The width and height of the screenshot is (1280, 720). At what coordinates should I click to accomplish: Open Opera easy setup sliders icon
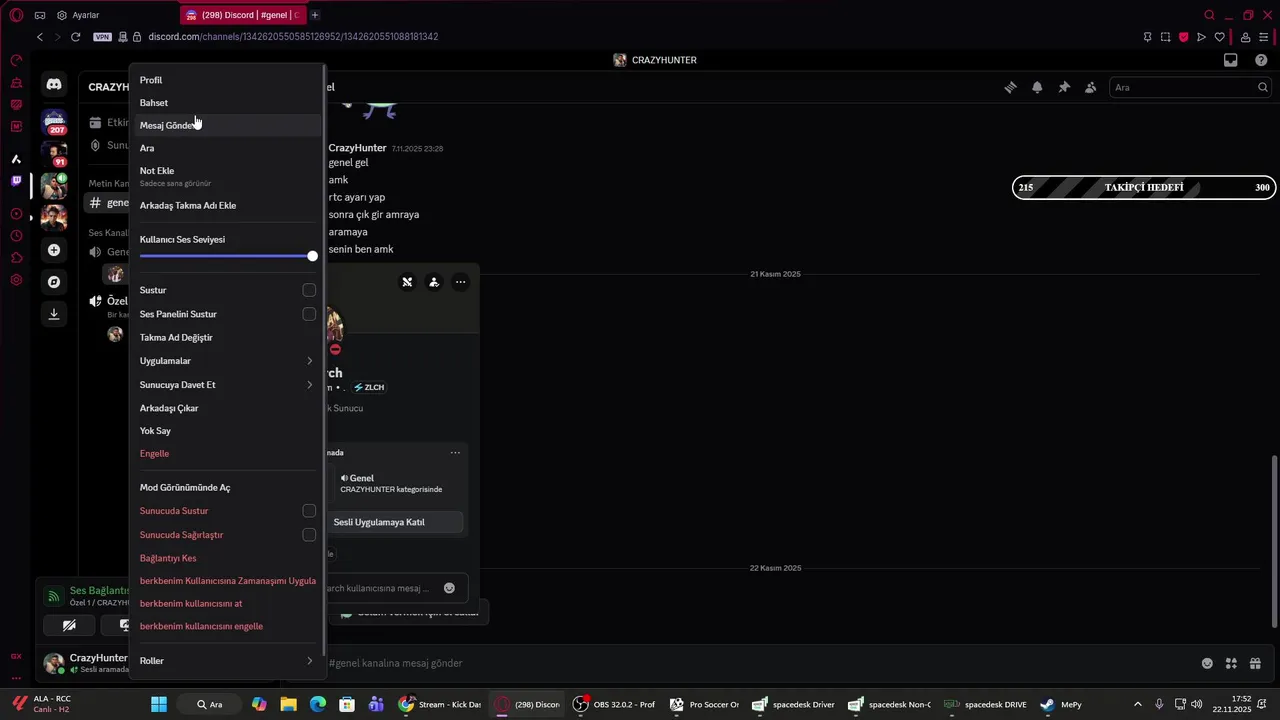click(1264, 37)
